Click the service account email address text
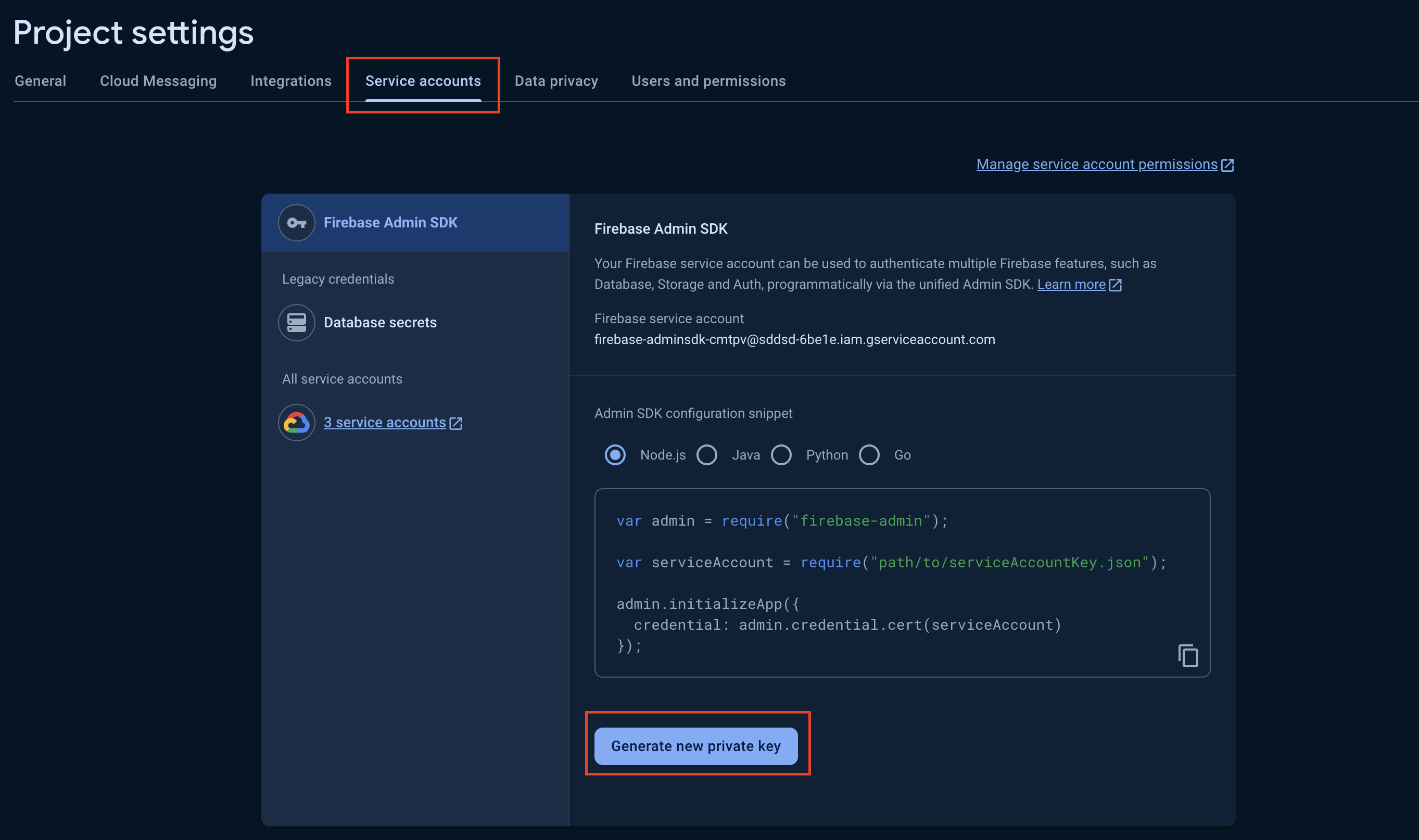Viewport: 1419px width, 840px height. (x=794, y=340)
